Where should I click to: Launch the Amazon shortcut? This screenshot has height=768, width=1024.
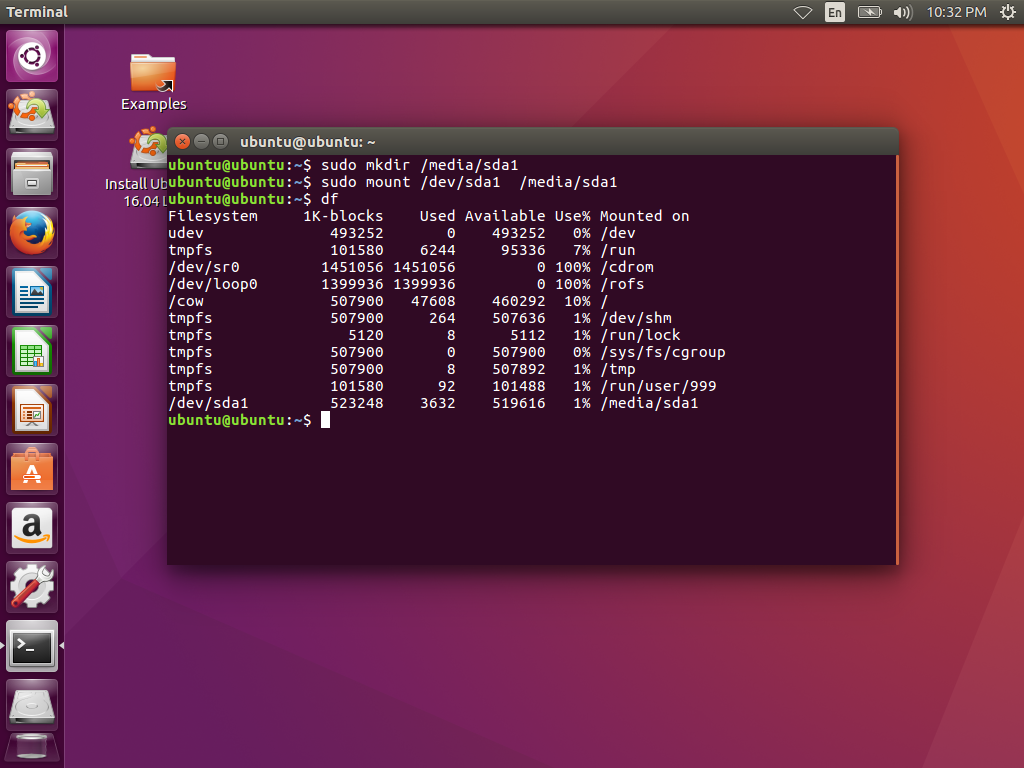click(x=31, y=527)
